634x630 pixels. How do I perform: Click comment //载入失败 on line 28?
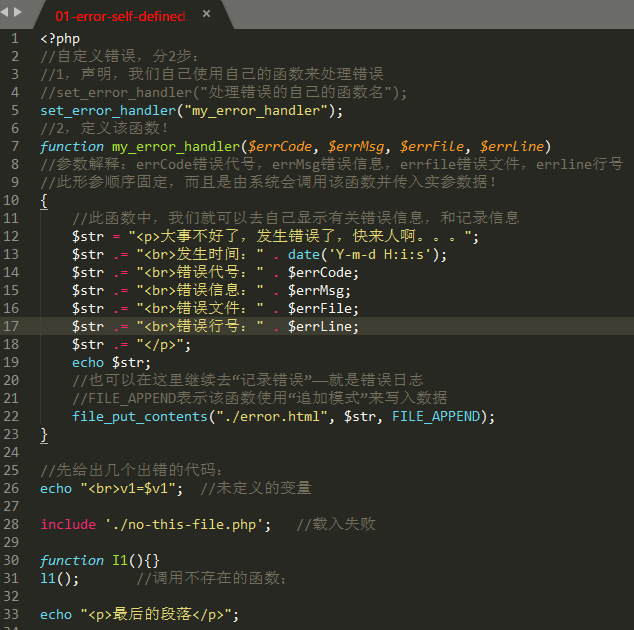pos(336,525)
